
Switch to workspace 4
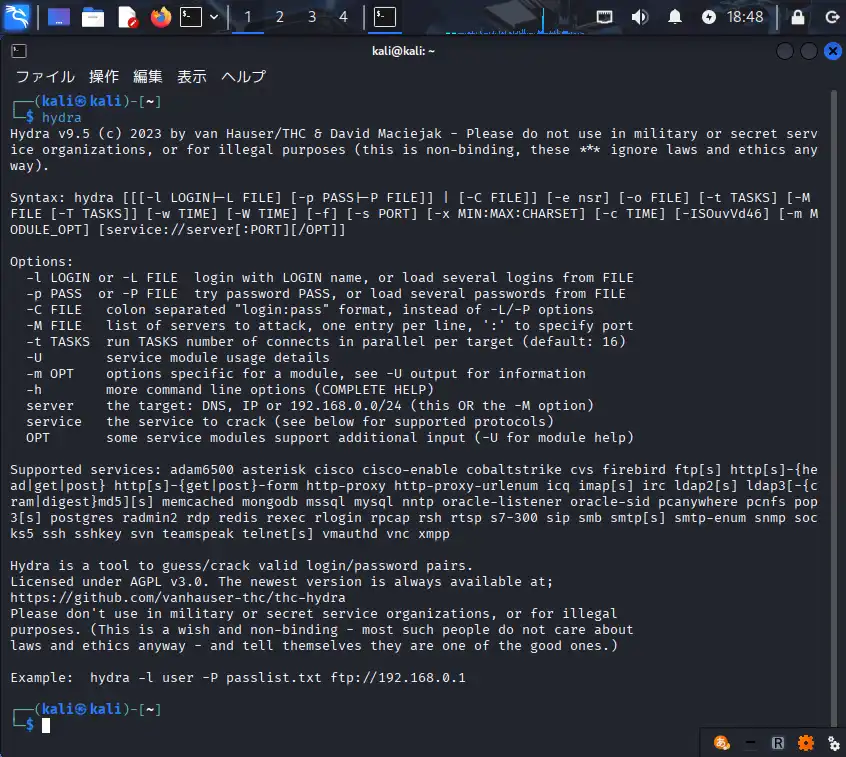coord(343,17)
